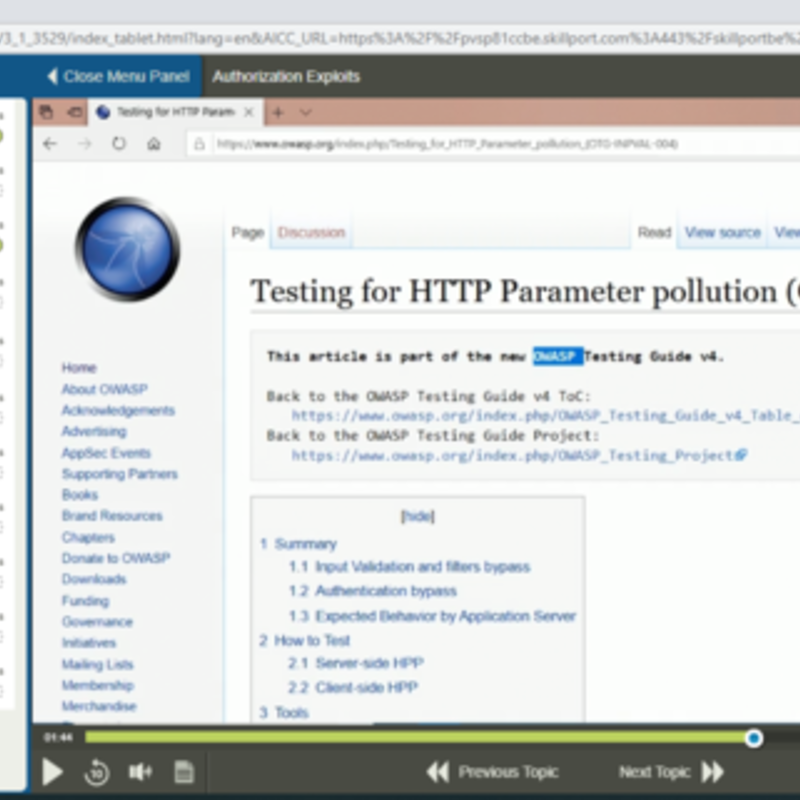Click the play button in player
800x800 pixels.
tap(52, 771)
